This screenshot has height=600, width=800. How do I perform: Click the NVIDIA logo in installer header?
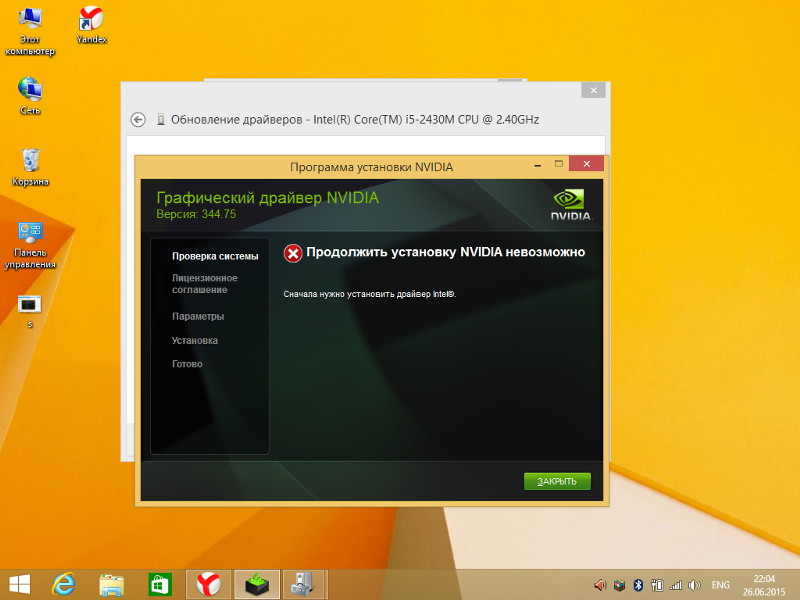click(571, 205)
